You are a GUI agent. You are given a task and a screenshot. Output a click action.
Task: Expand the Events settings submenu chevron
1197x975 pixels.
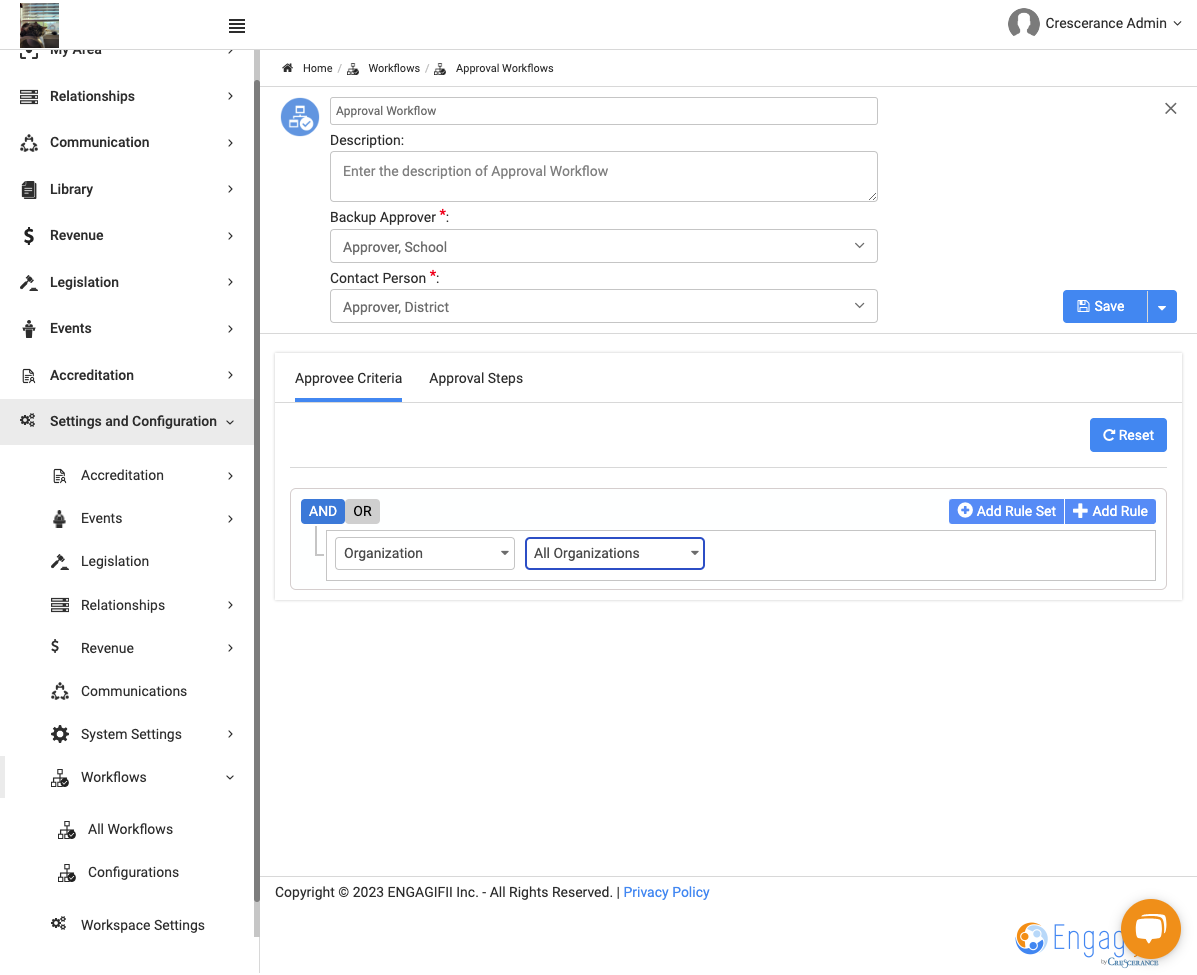pos(230,519)
